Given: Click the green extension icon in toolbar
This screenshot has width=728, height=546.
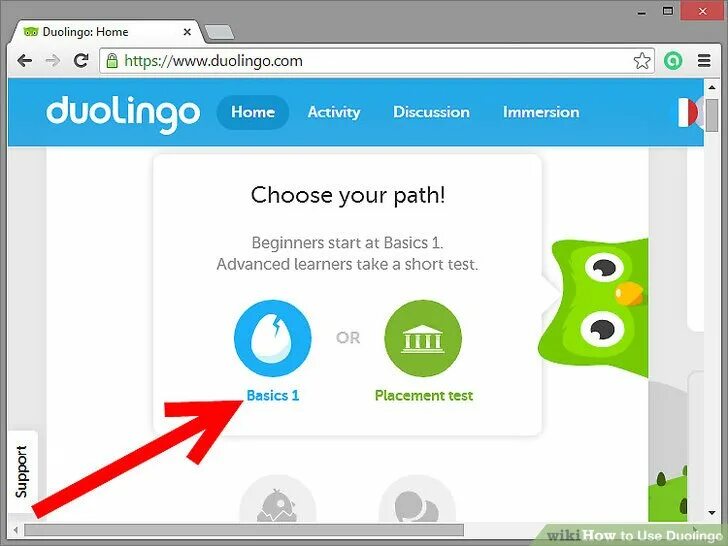Looking at the screenshot, I should 673,61.
